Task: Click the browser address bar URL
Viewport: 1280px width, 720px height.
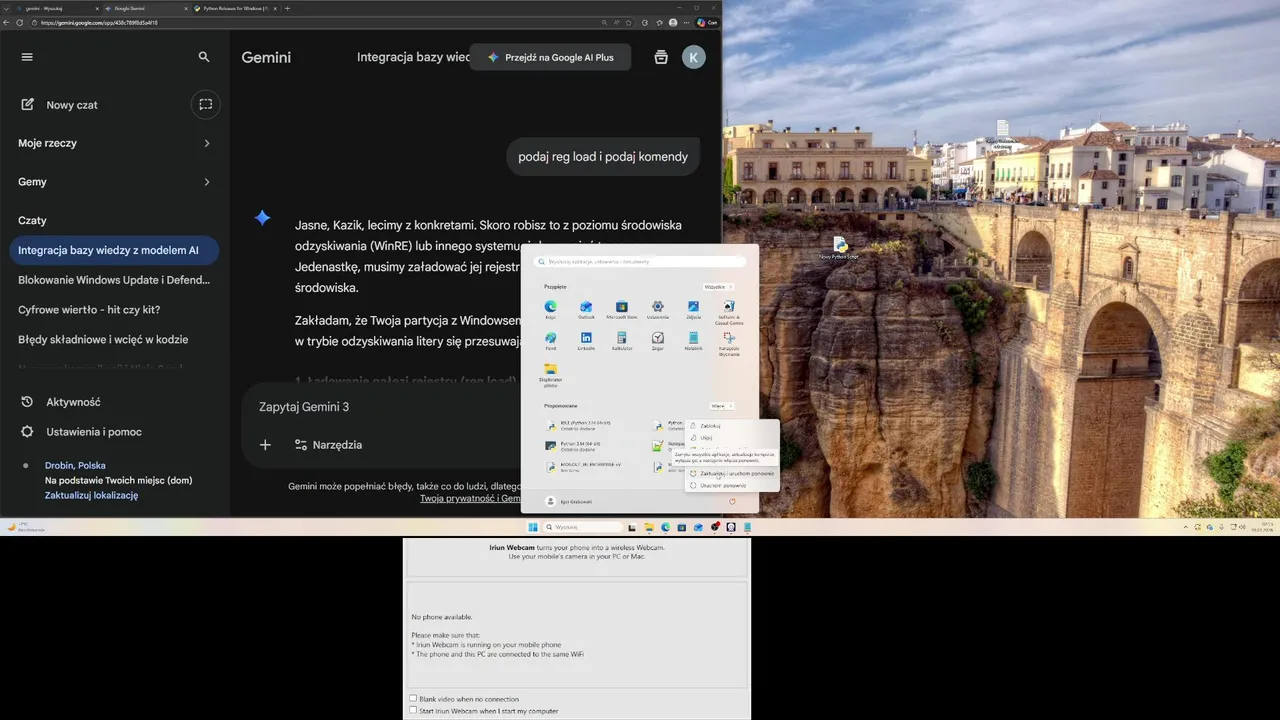Action: point(100,22)
